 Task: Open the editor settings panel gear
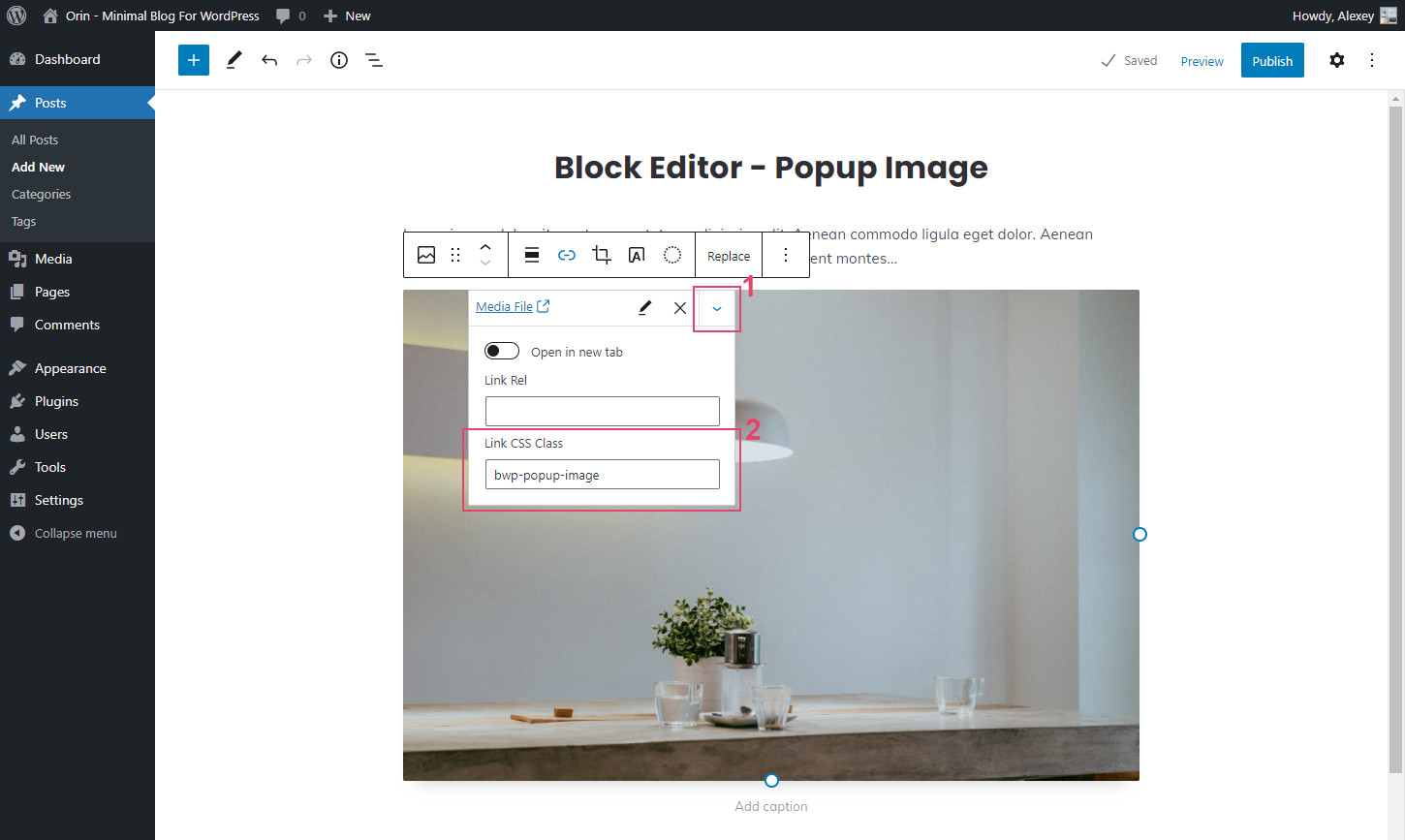click(1337, 60)
